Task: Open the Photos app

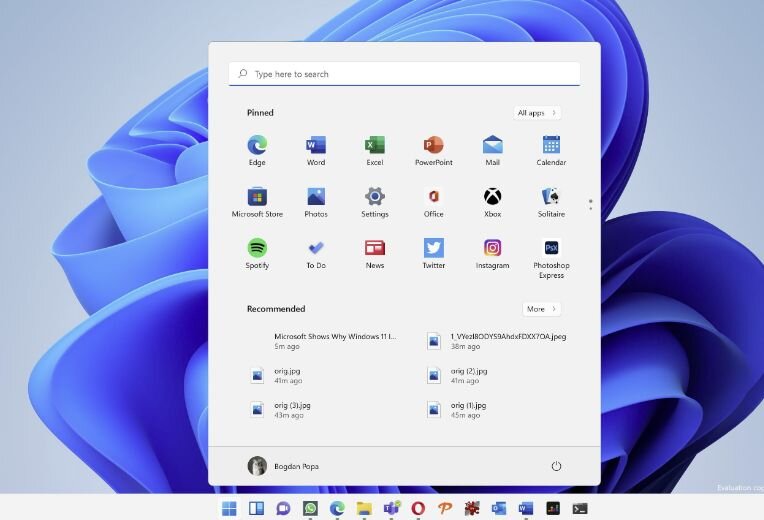Action: (x=316, y=202)
